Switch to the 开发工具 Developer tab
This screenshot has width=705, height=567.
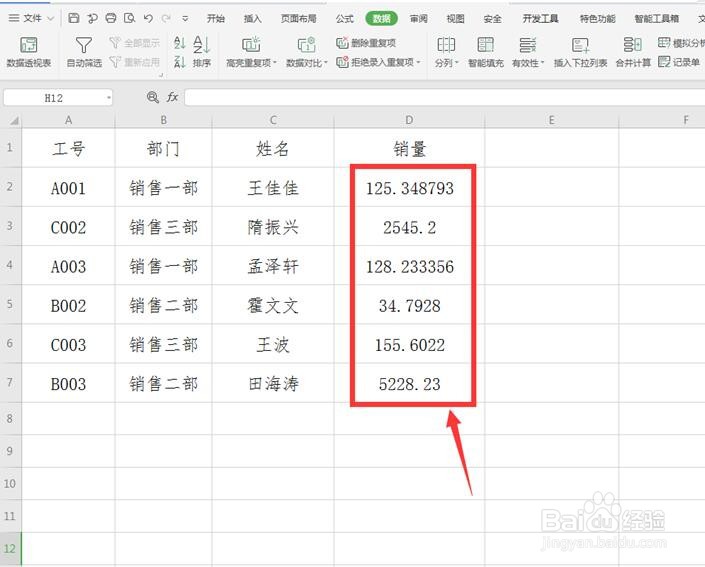coord(540,18)
